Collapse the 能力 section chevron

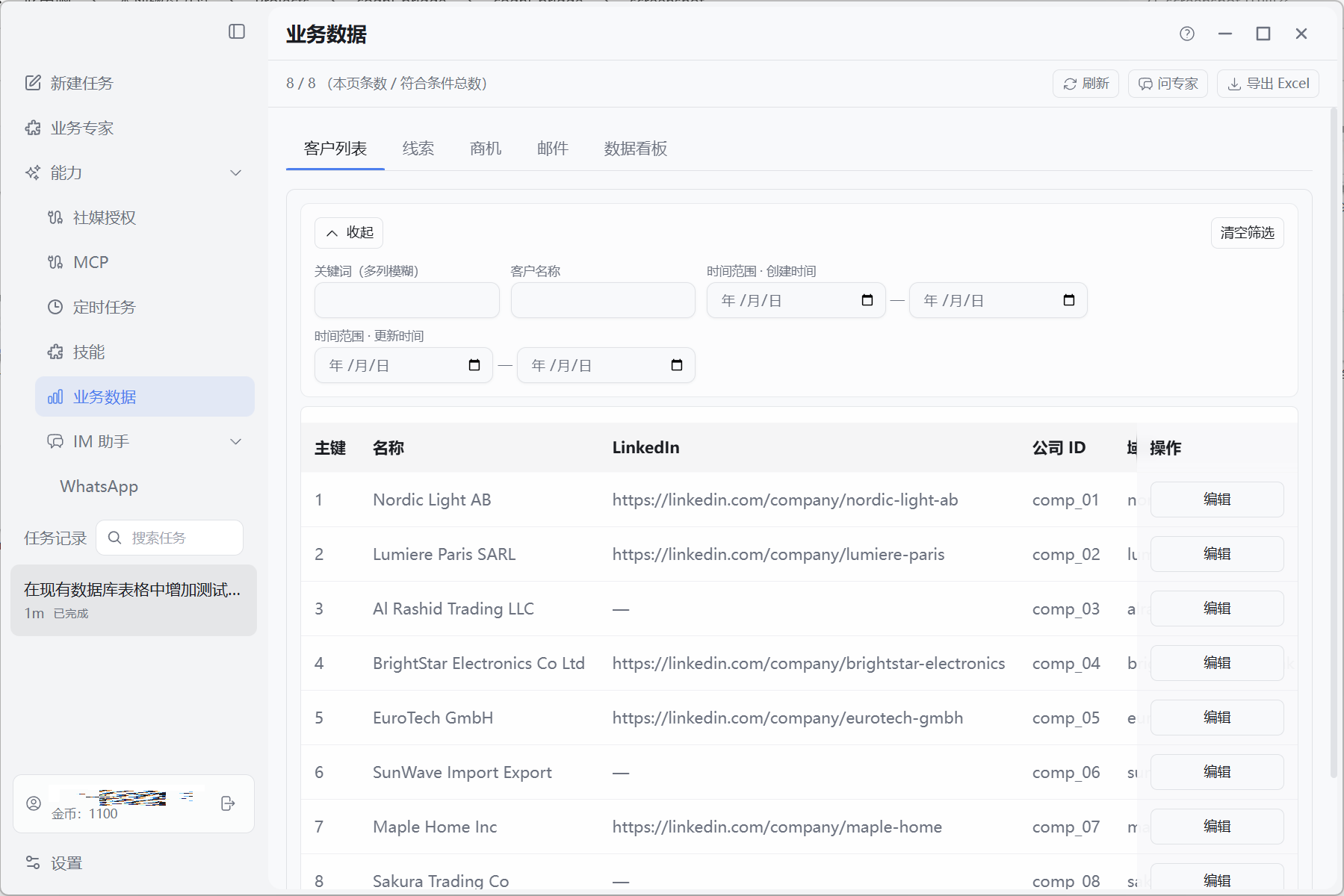click(x=236, y=172)
